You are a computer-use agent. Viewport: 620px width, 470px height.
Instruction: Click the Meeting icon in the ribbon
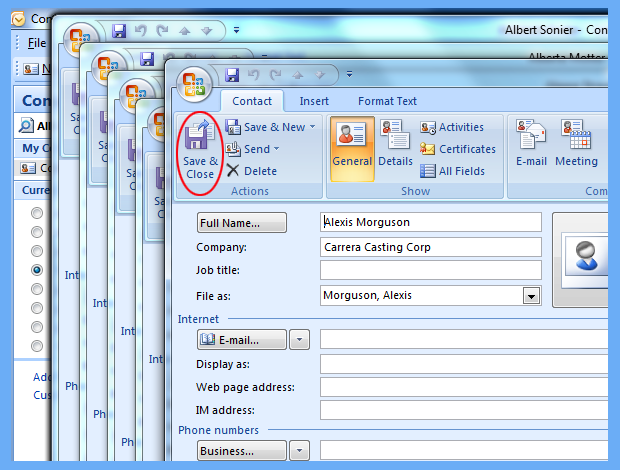pyautogui.click(x=576, y=134)
